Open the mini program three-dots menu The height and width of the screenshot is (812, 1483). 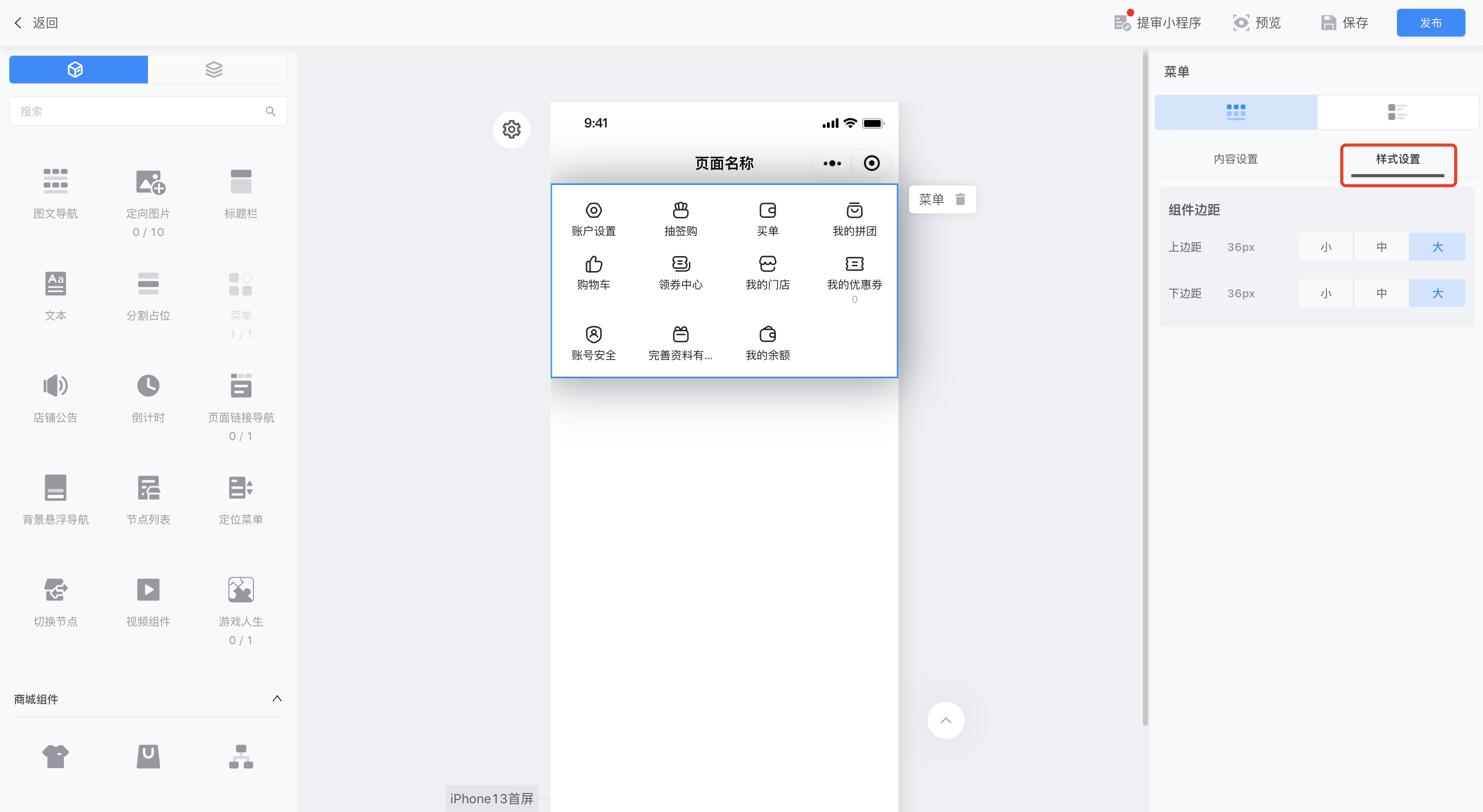point(832,163)
